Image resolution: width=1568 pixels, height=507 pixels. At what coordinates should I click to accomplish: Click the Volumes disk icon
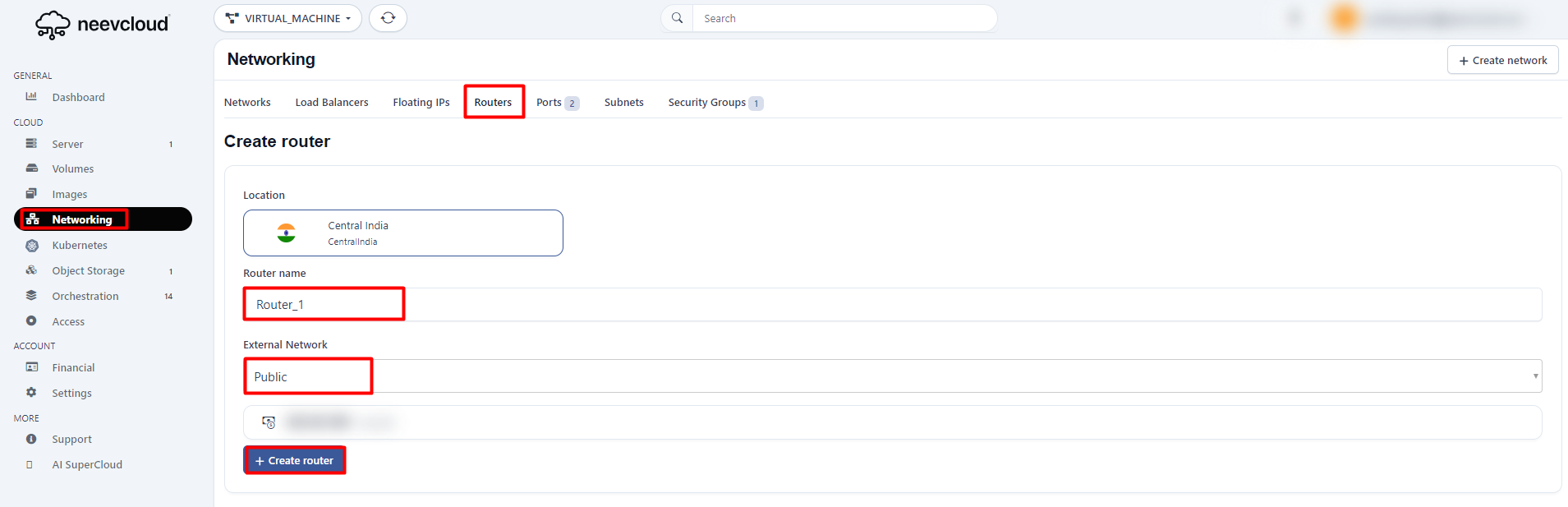pos(31,168)
